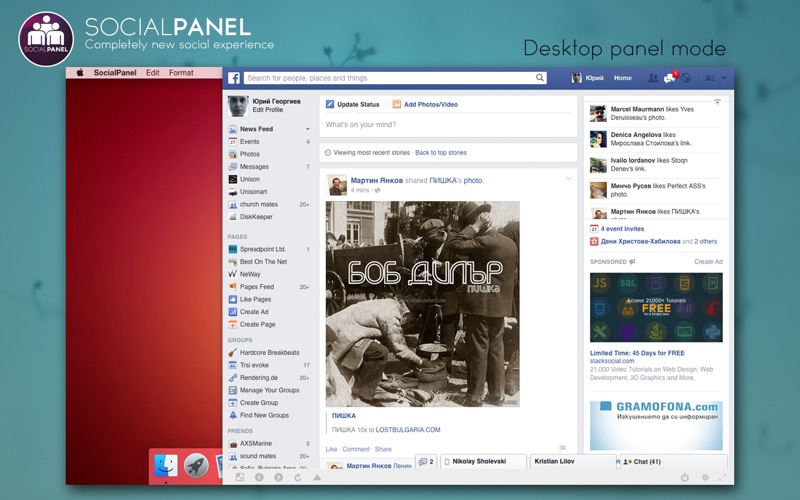Screen dimensions: 800x500
Task: Open the privacy shortcuts lock icon
Action: (710, 79)
